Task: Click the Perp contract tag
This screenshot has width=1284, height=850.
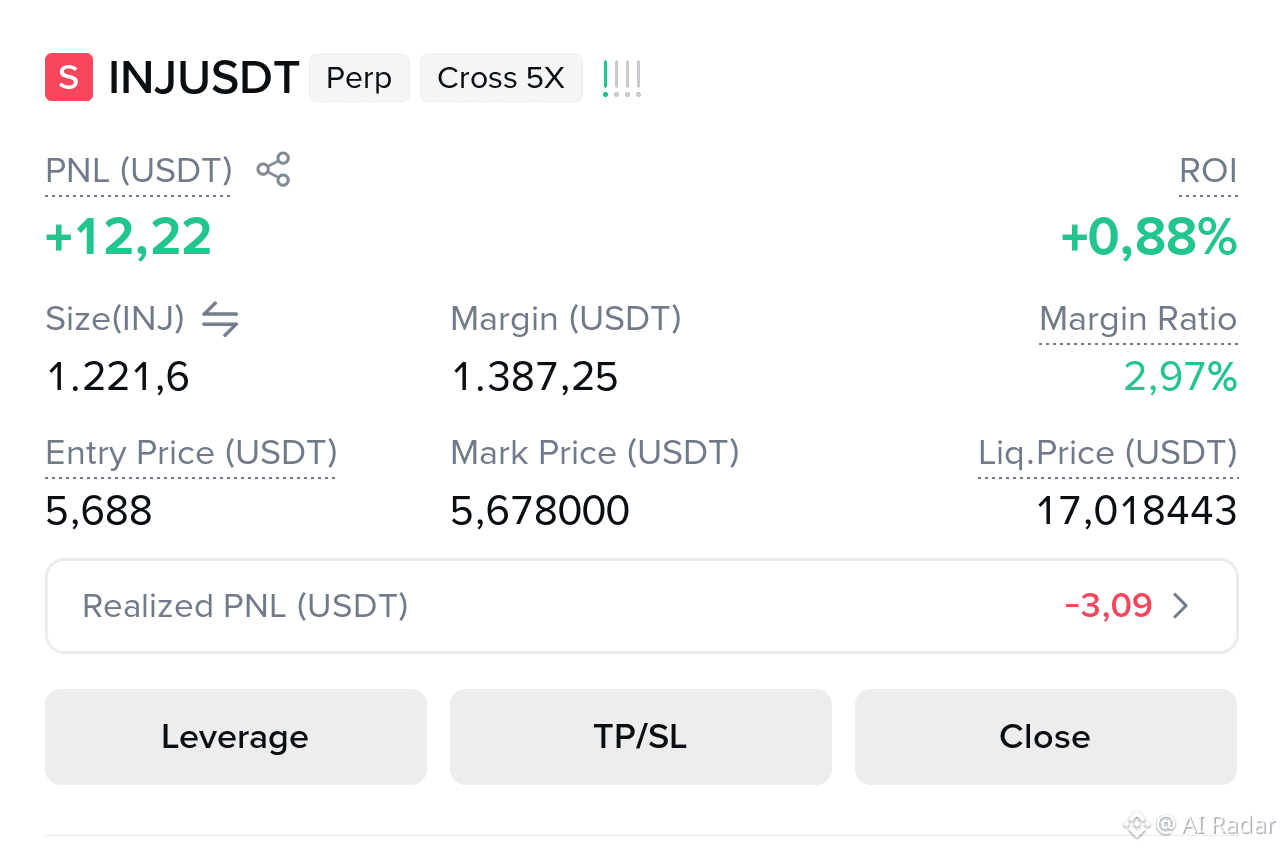Action: (359, 78)
